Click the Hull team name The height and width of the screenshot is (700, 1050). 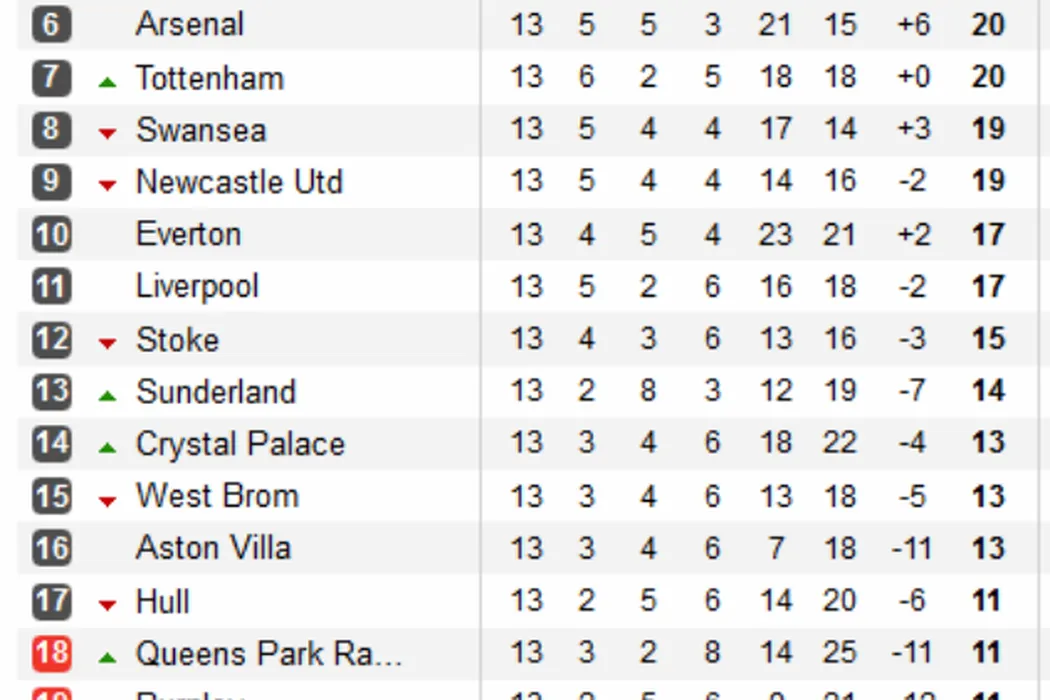pyautogui.click(x=163, y=602)
